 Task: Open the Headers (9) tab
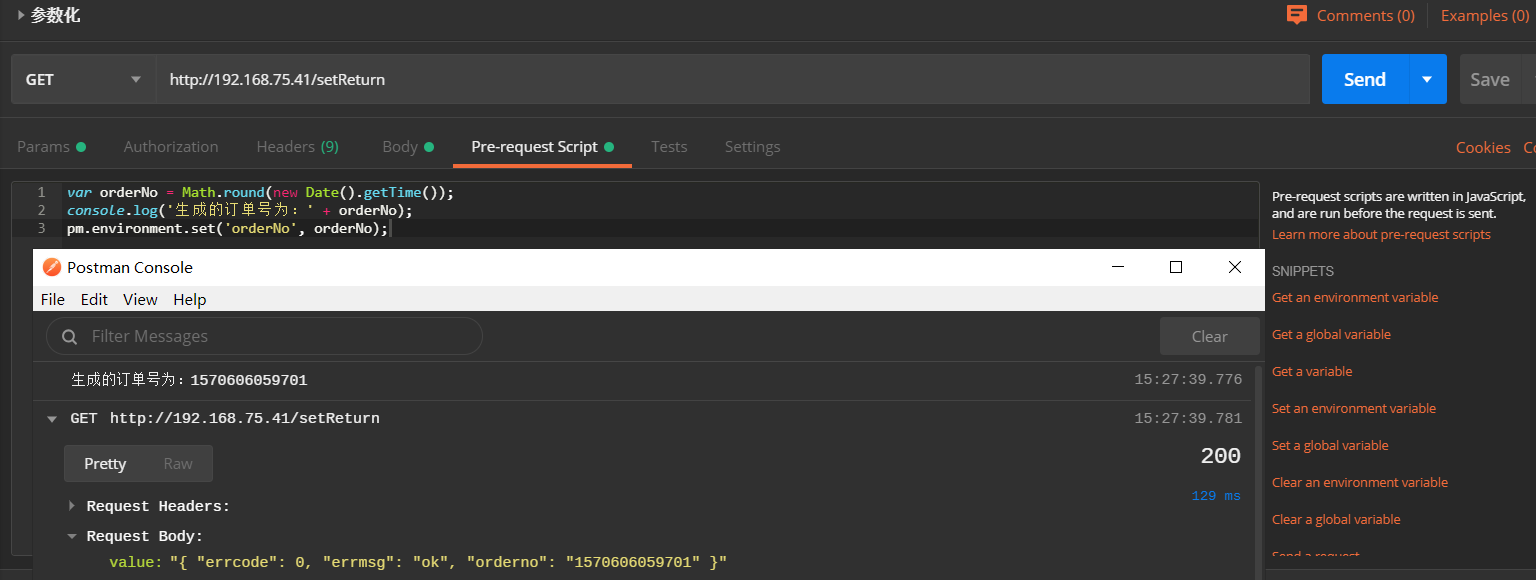coord(297,146)
